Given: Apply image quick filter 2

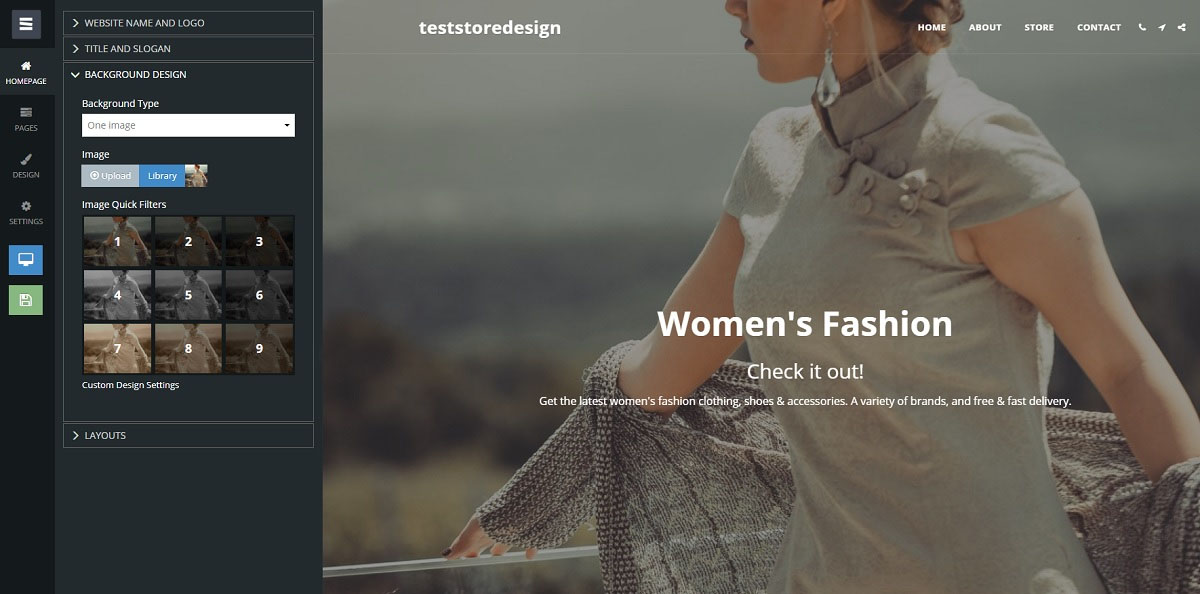Looking at the screenshot, I should [x=188, y=242].
